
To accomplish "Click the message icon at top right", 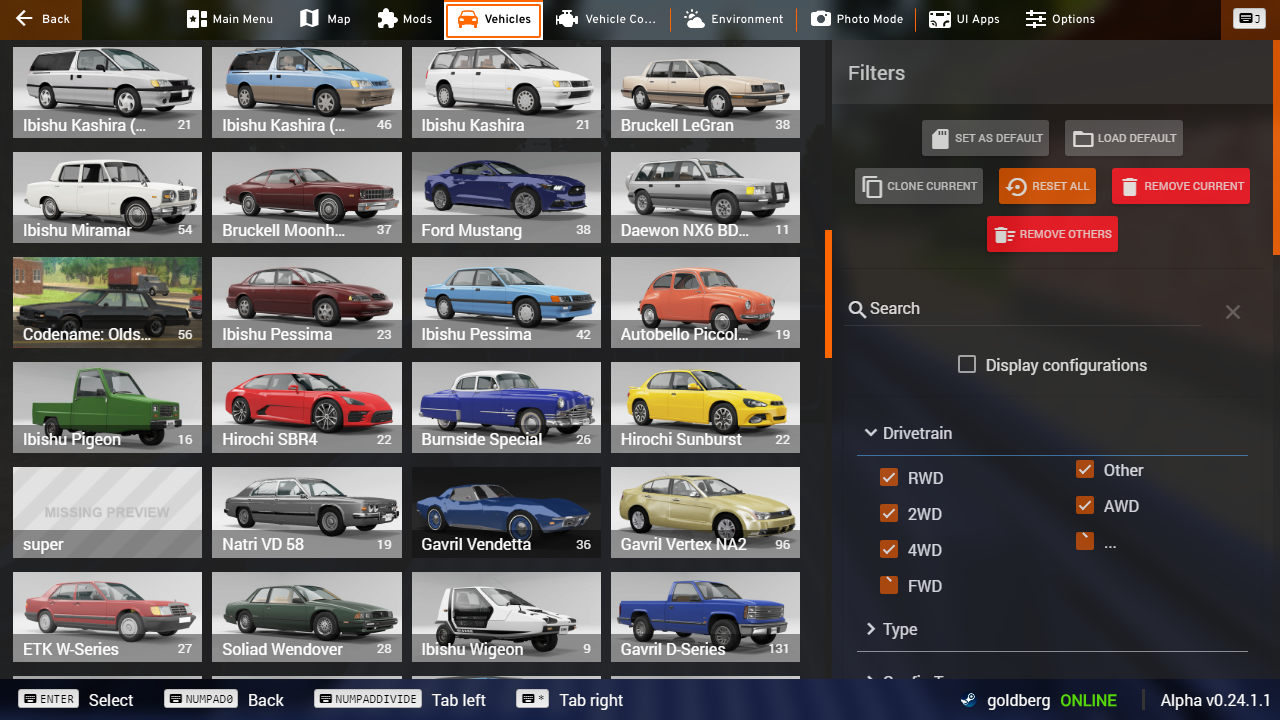I will 1249,19.
